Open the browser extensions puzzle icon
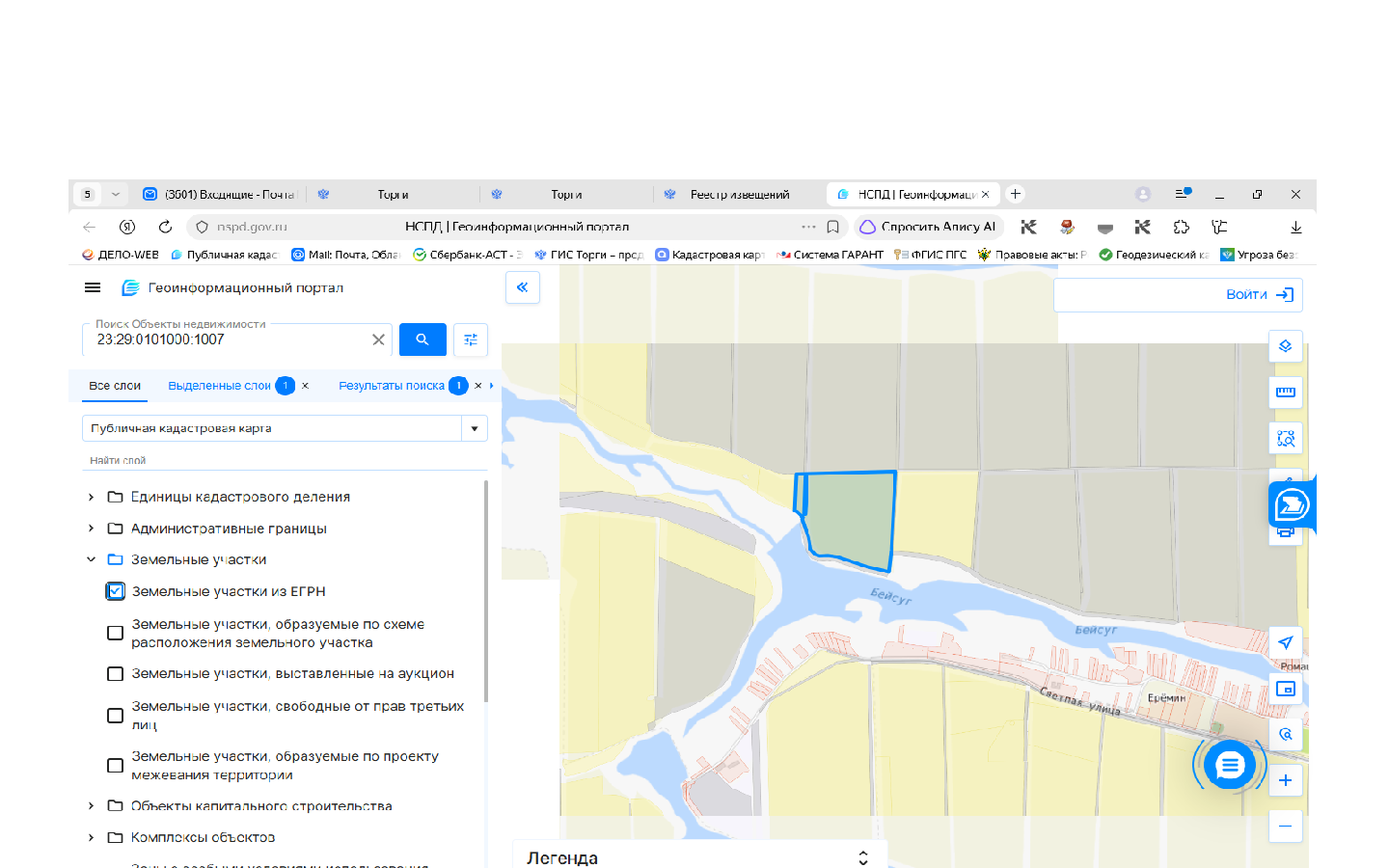The width and height of the screenshot is (1389, 868). point(1182,227)
